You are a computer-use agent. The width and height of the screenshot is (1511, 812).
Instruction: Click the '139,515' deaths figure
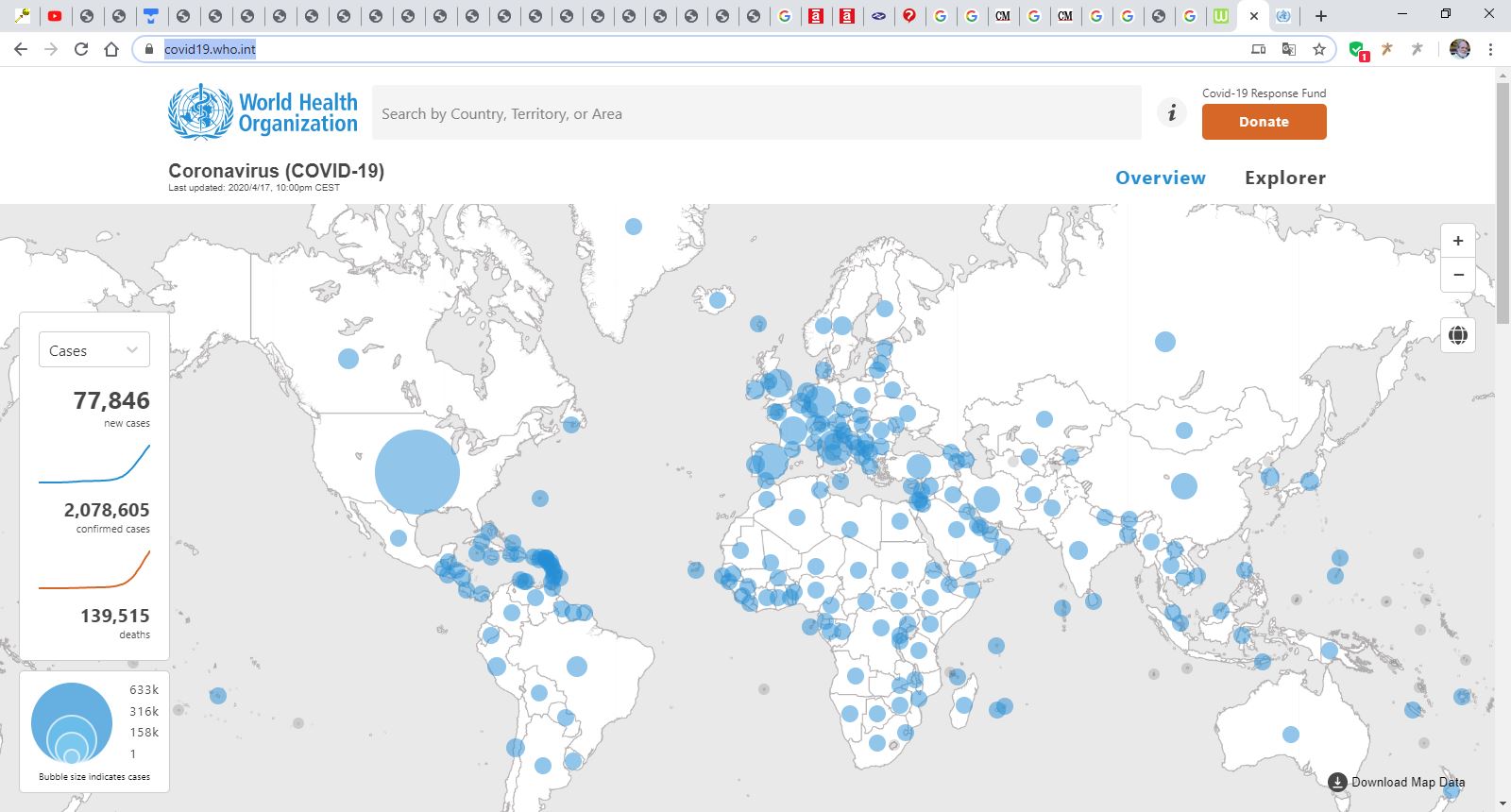click(115, 616)
